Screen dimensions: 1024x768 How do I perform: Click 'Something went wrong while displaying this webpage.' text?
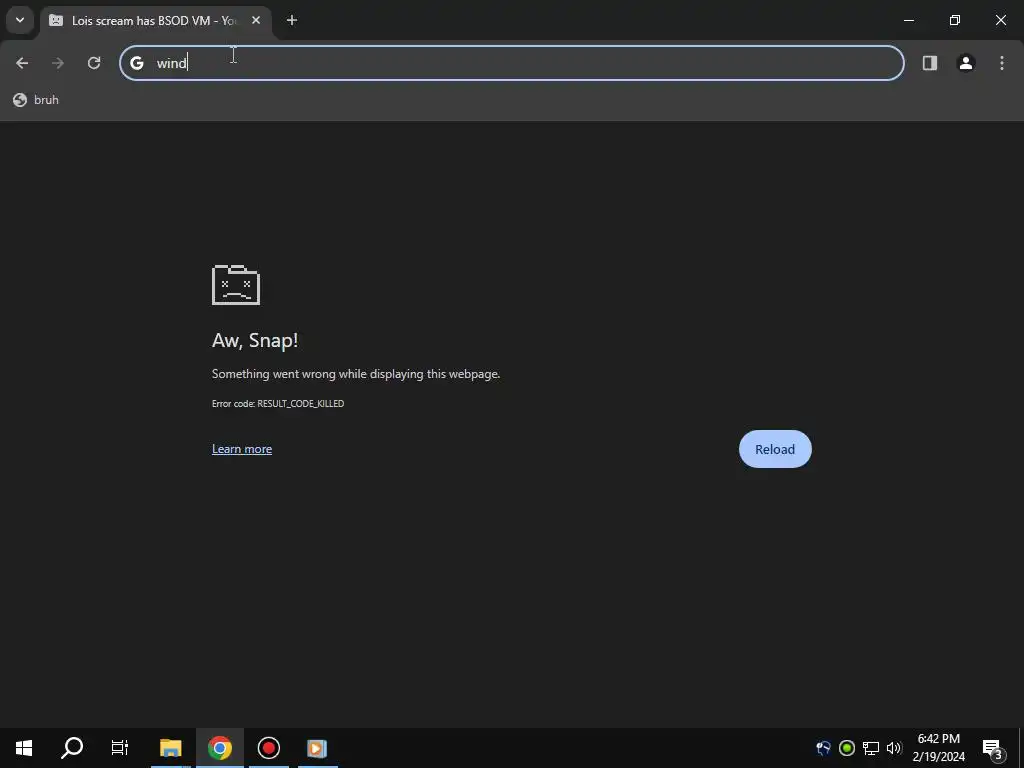pyautogui.click(x=356, y=374)
